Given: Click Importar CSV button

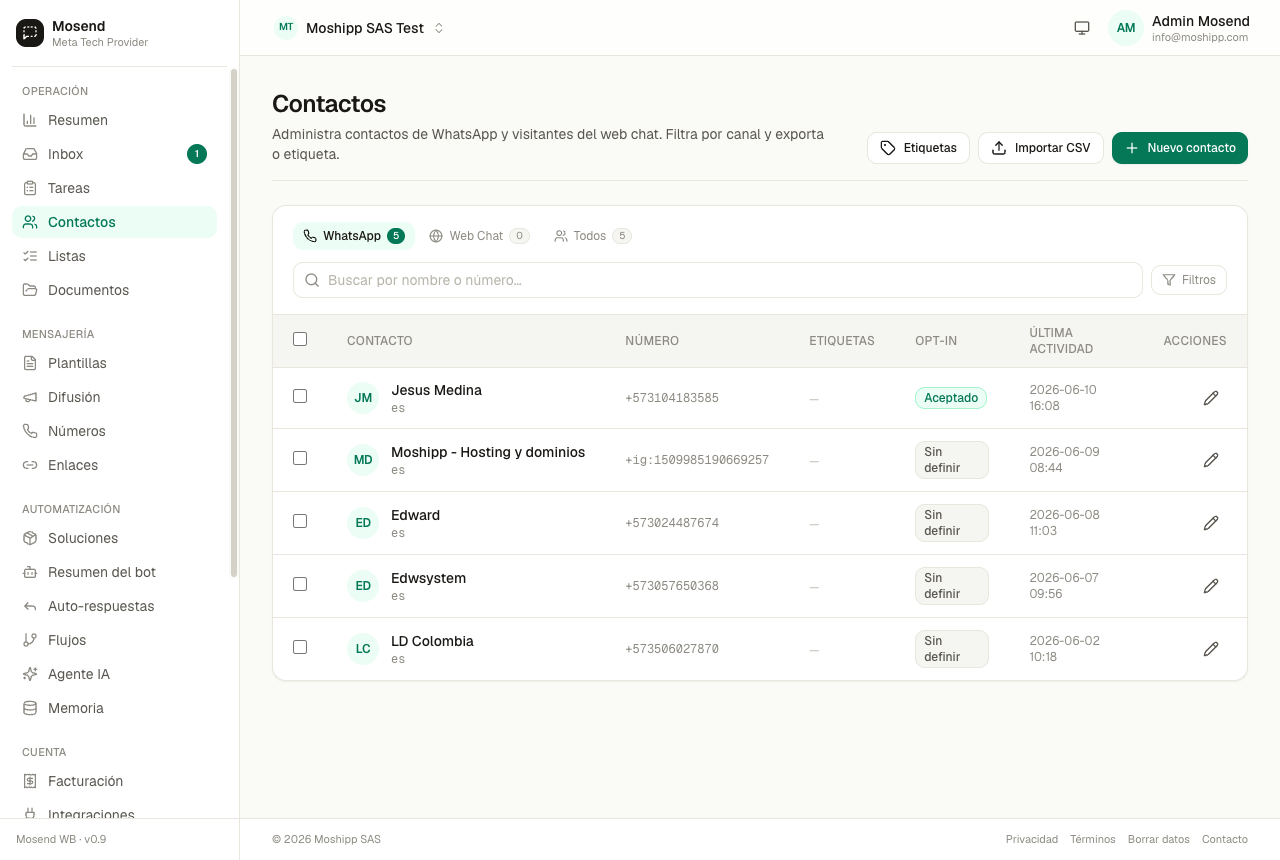Looking at the screenshot, I should (x=1041, y=148).
